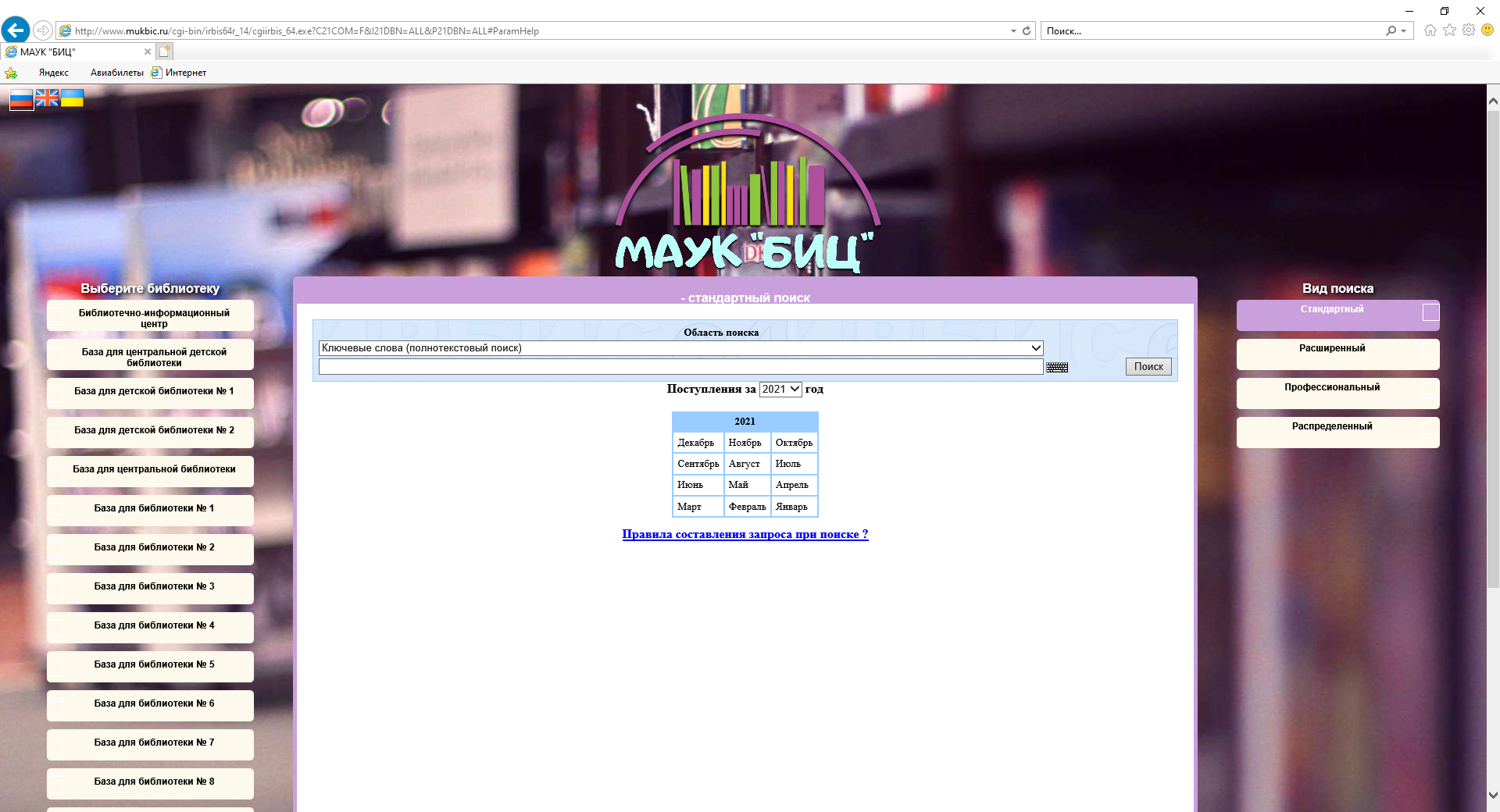Switch language with the Ukrainian flag
Viewport: 1500px width, 812px height.
tap(72, 98)
